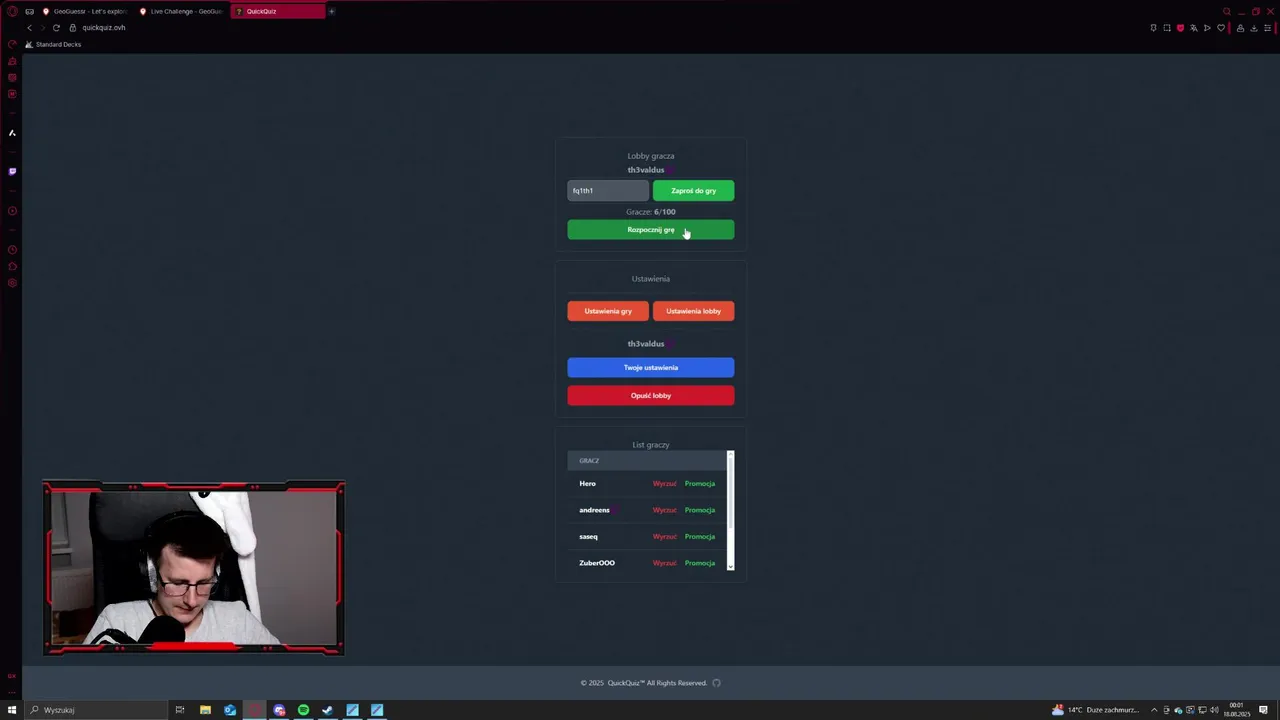1280x720 pixels.
Task: Click the player list scroll down arrow
Action: click(730, 567)
